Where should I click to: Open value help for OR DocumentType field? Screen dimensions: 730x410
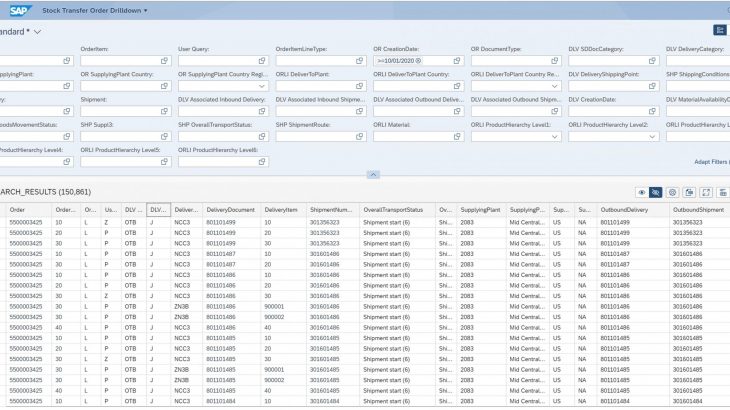pyautogui.click(x=553, y=61)
